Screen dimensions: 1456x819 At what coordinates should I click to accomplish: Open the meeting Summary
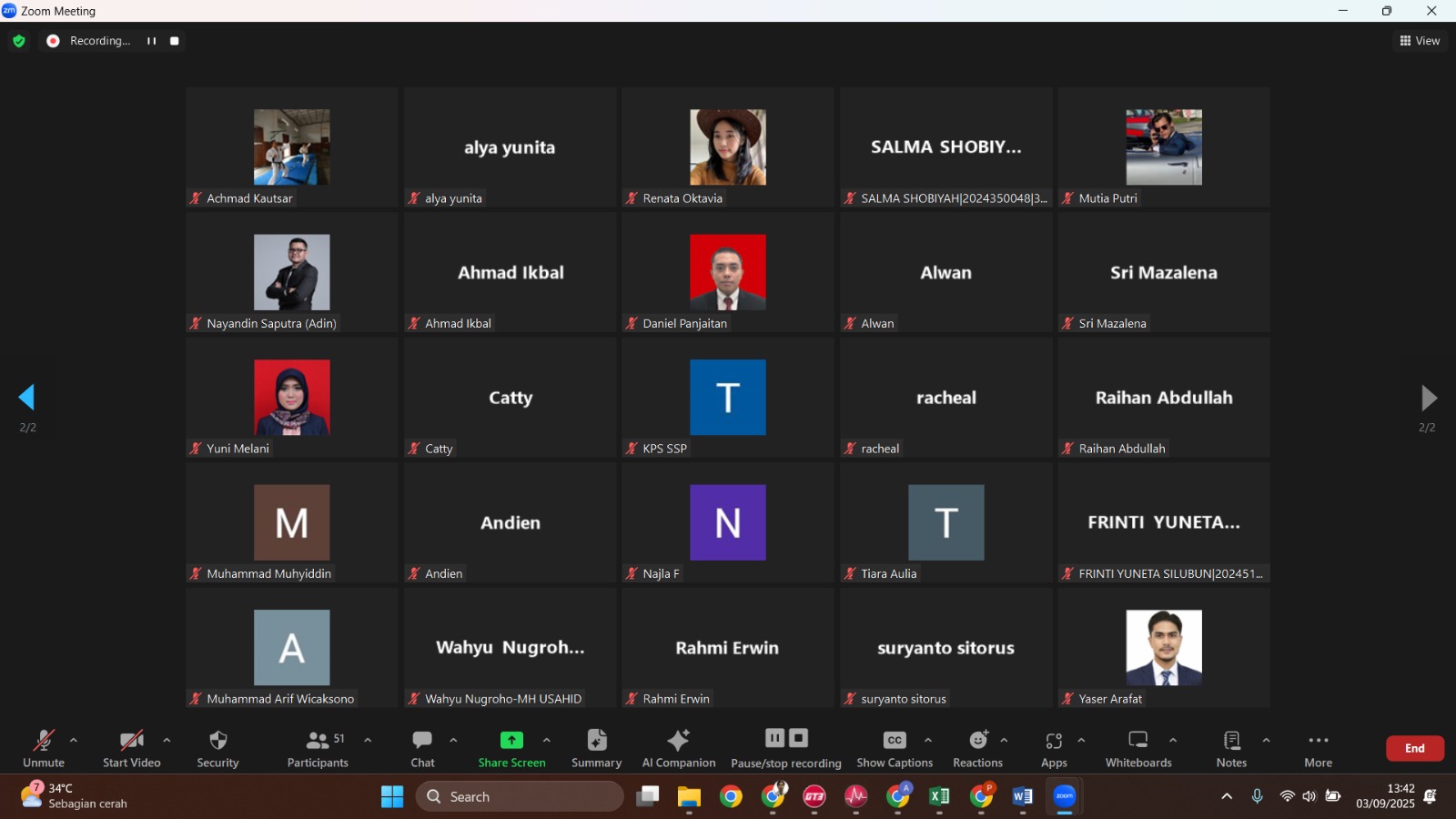[x=596, y=741]
